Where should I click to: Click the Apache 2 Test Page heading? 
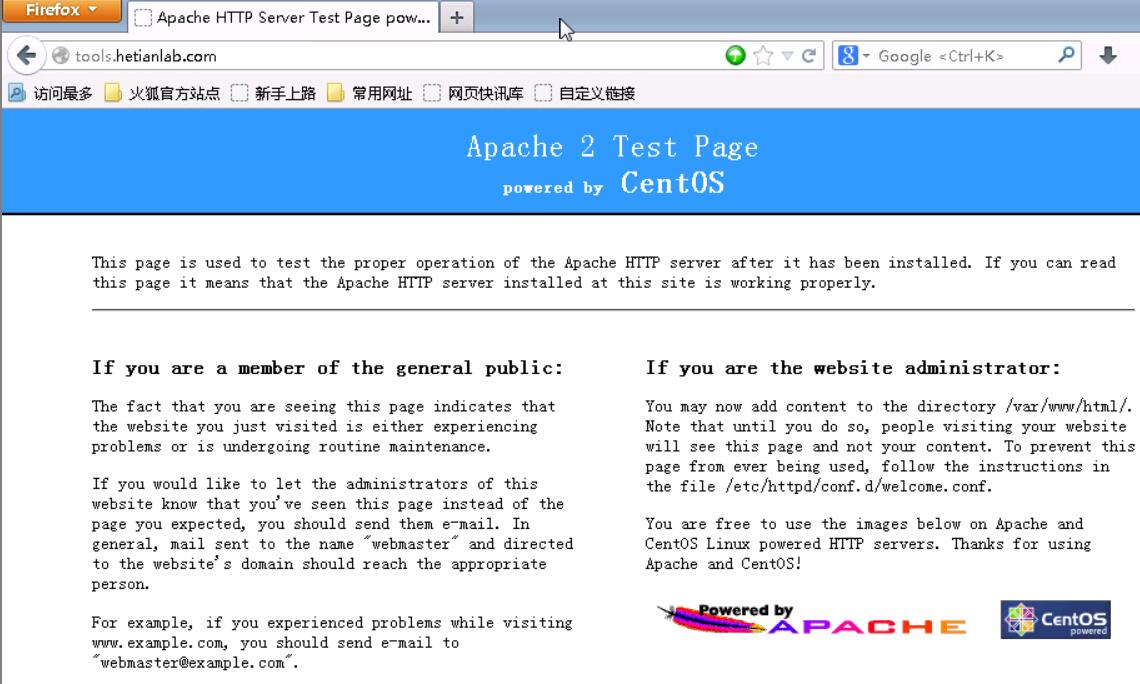pos(612,147)
